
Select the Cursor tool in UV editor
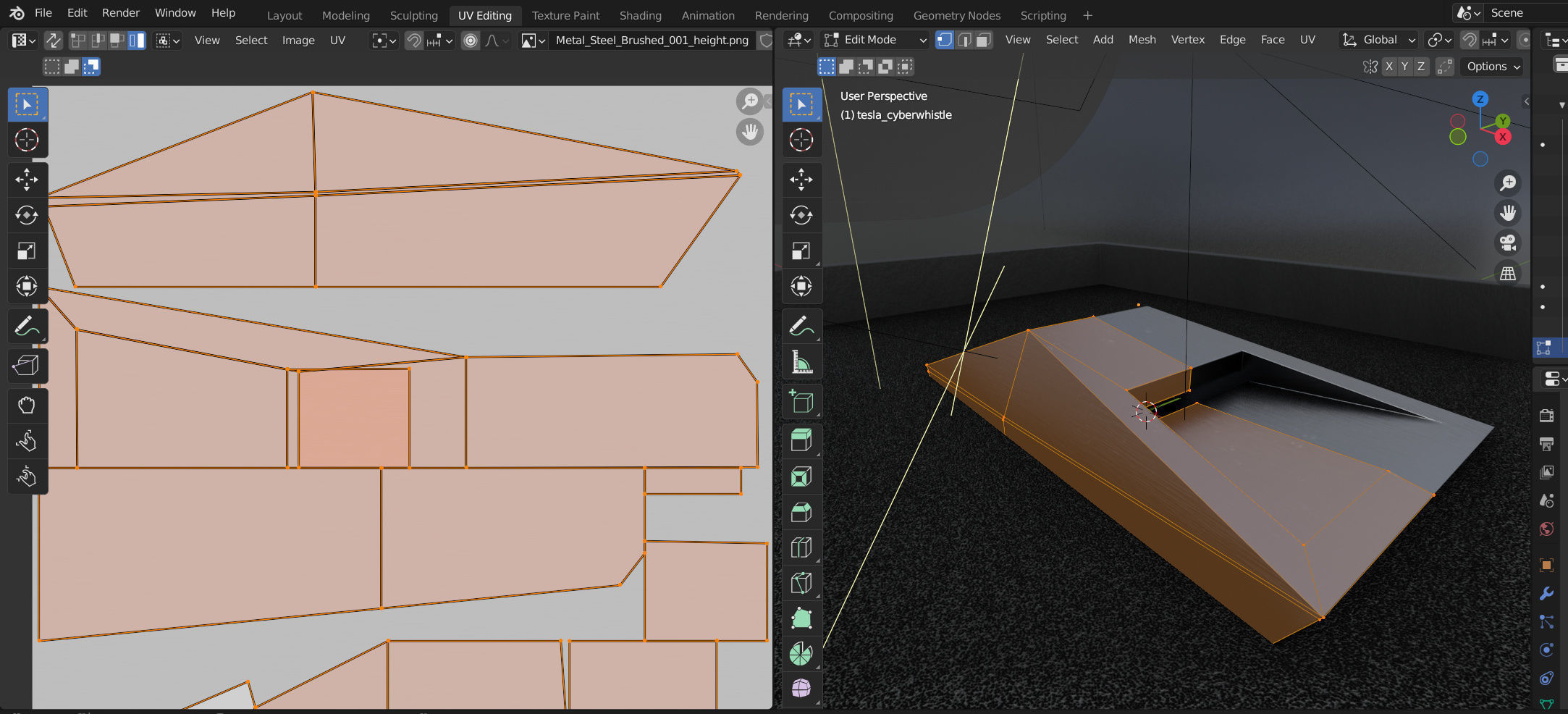pyautogui.click(x=27, y=140)
